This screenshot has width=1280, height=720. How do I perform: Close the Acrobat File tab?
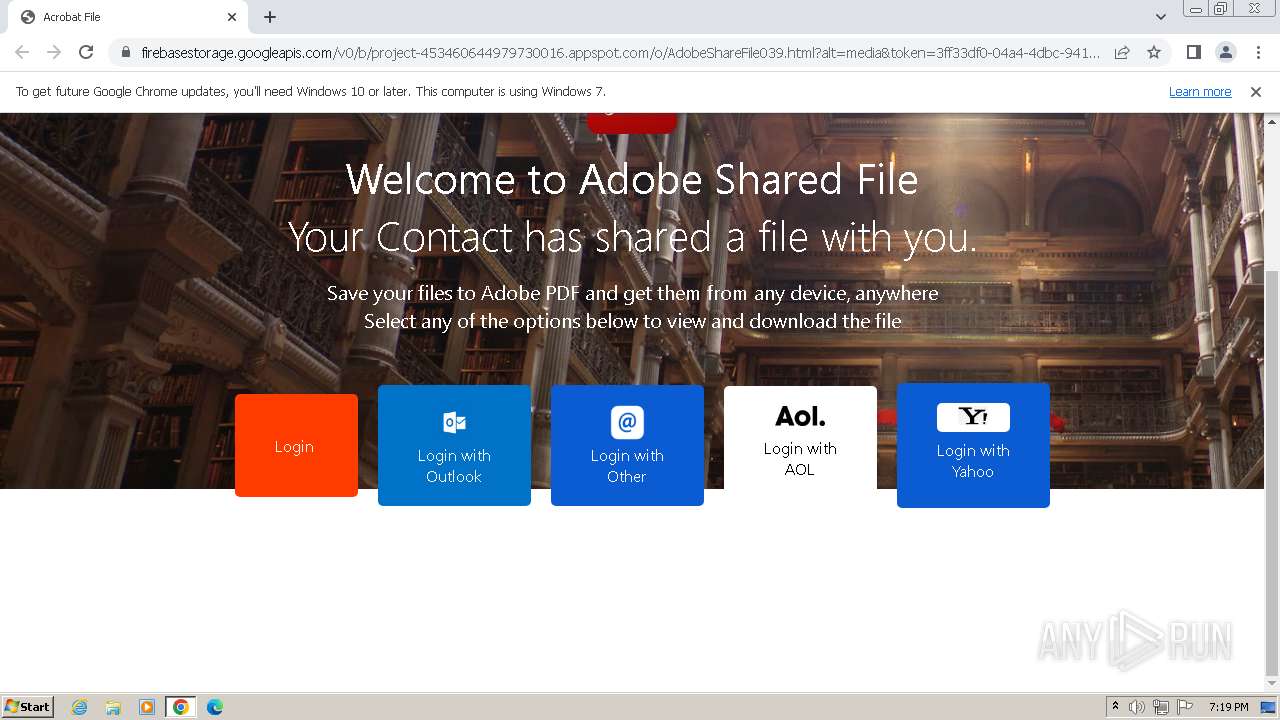pyautogui.click(x=232, y=17)
